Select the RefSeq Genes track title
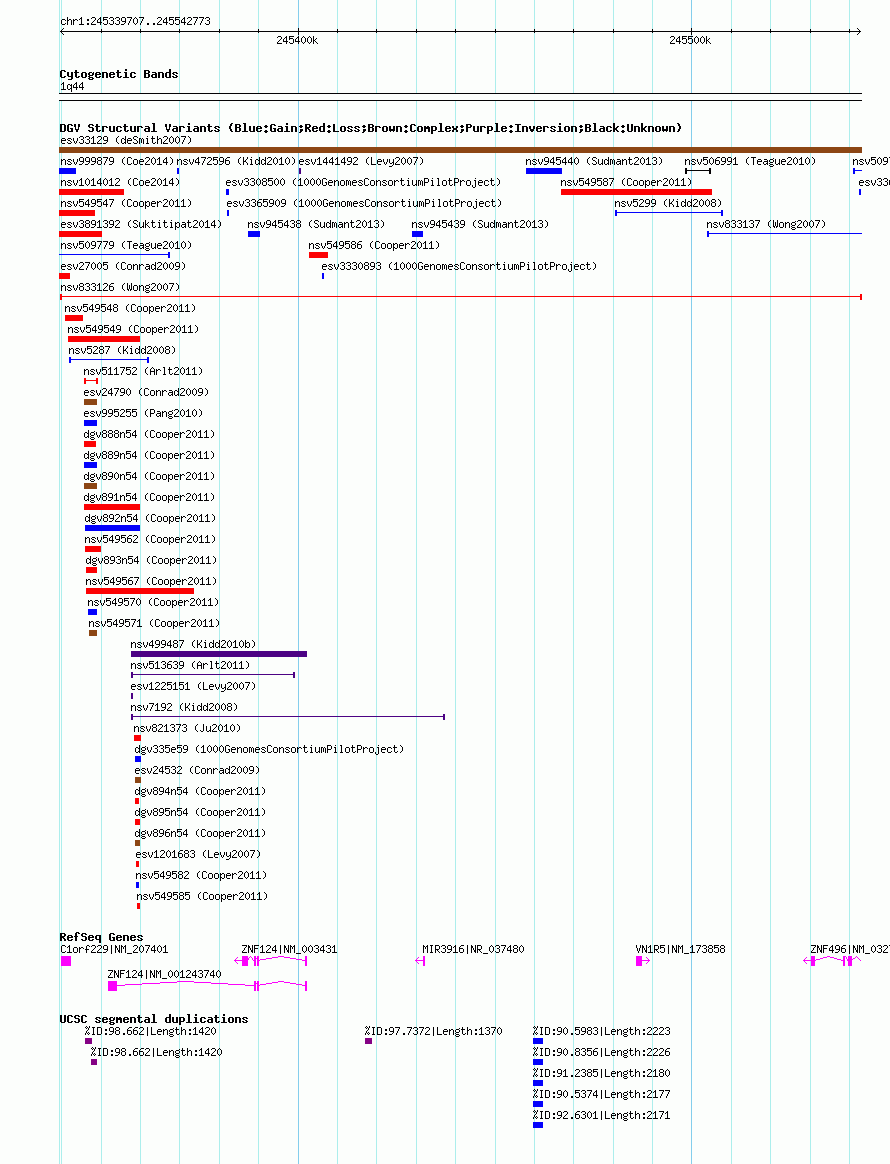This screenshot has height=1164, width=890. pyautogui.click(x=101, y=937)
